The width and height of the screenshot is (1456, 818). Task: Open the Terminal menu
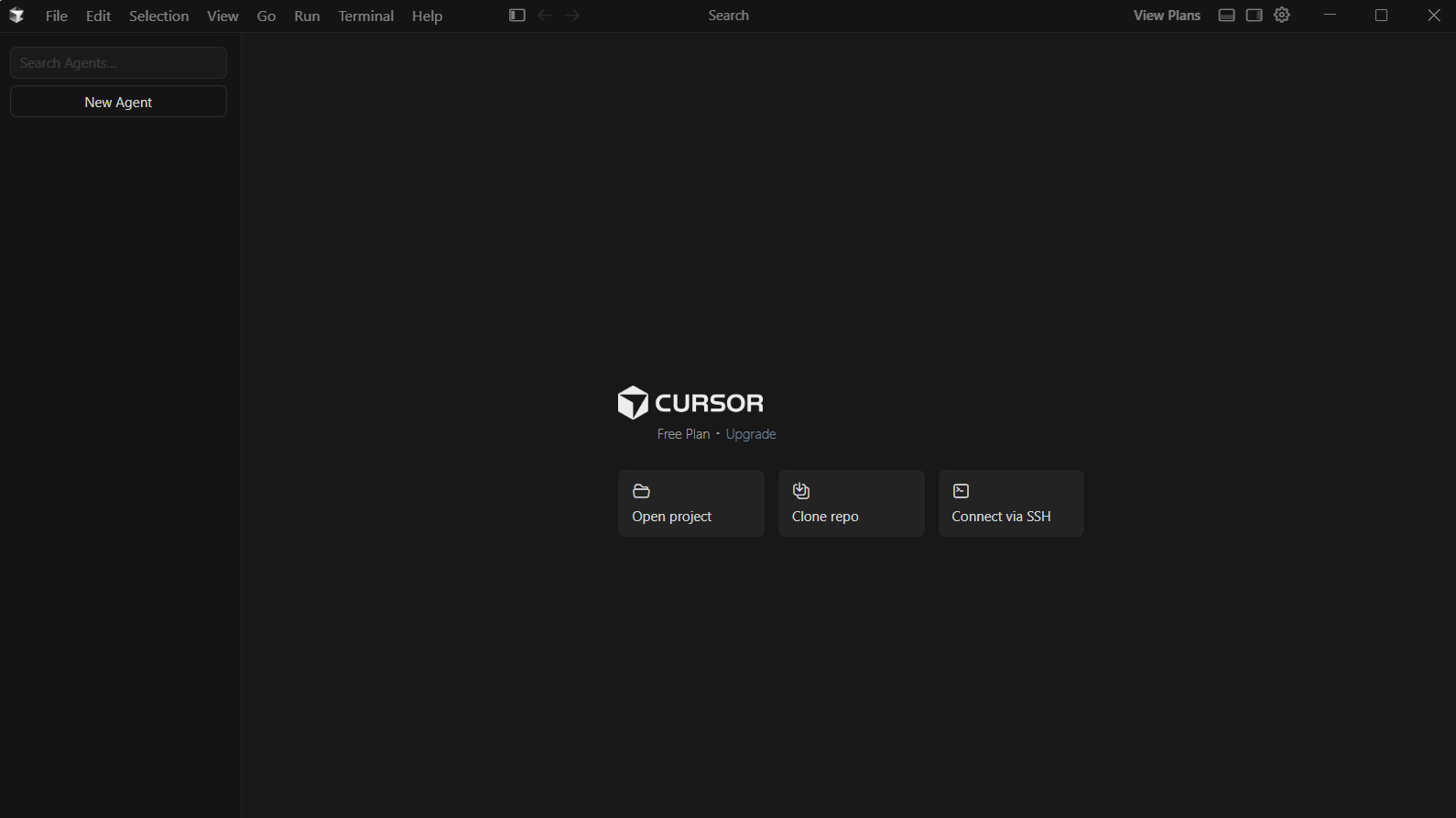pos(365,16)
